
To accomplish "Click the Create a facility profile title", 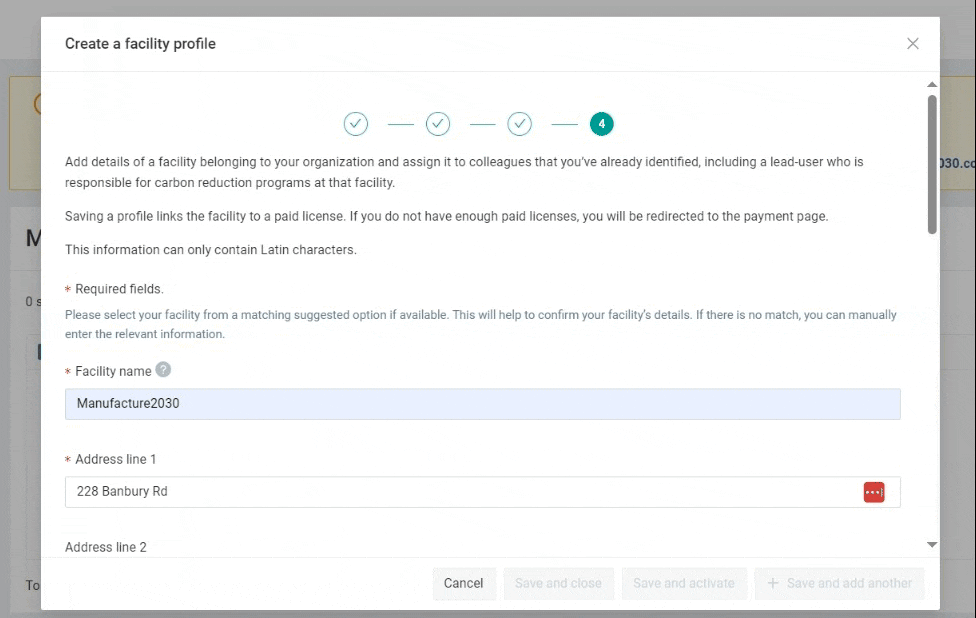I will (x=140, y=44).
